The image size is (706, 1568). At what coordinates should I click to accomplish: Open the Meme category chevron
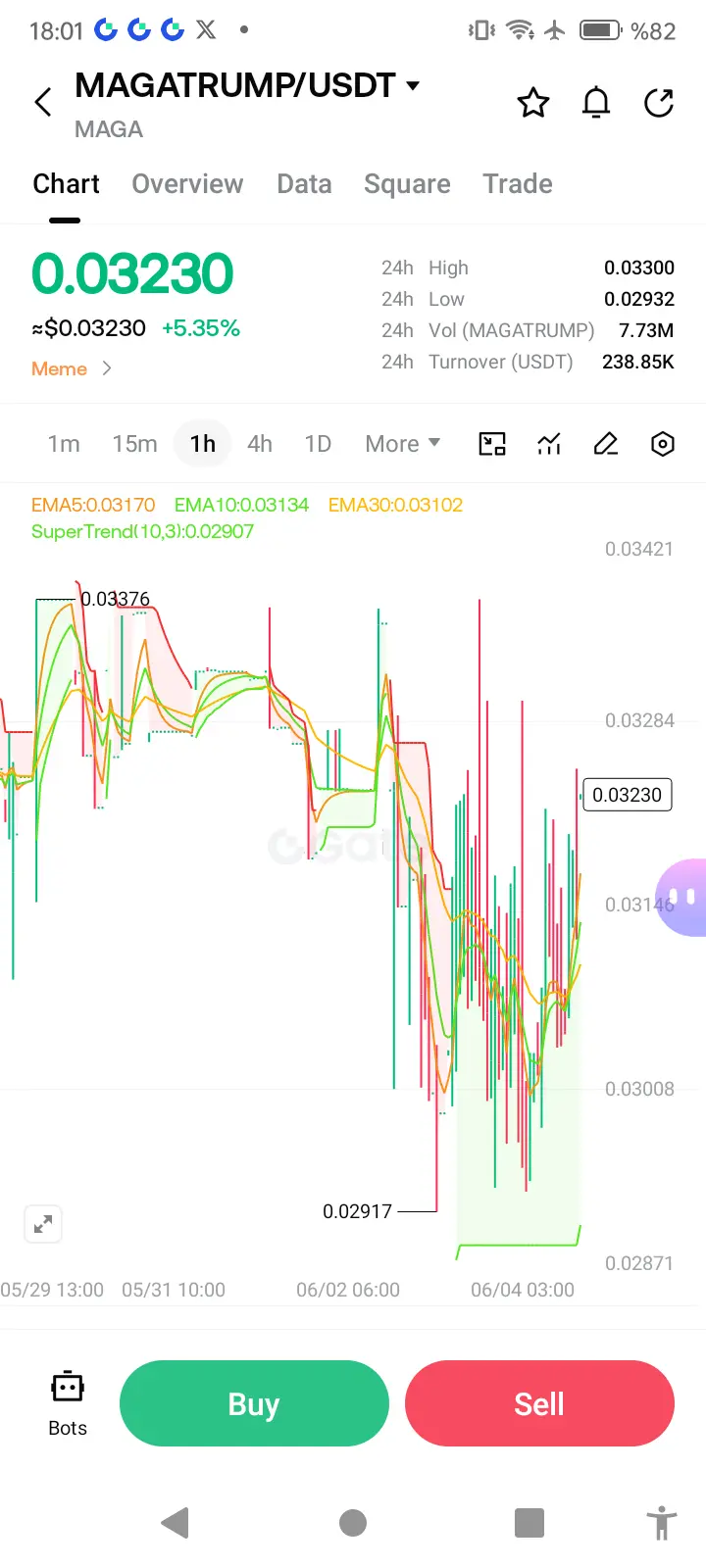pyautogui.click(x=107, y=368)
